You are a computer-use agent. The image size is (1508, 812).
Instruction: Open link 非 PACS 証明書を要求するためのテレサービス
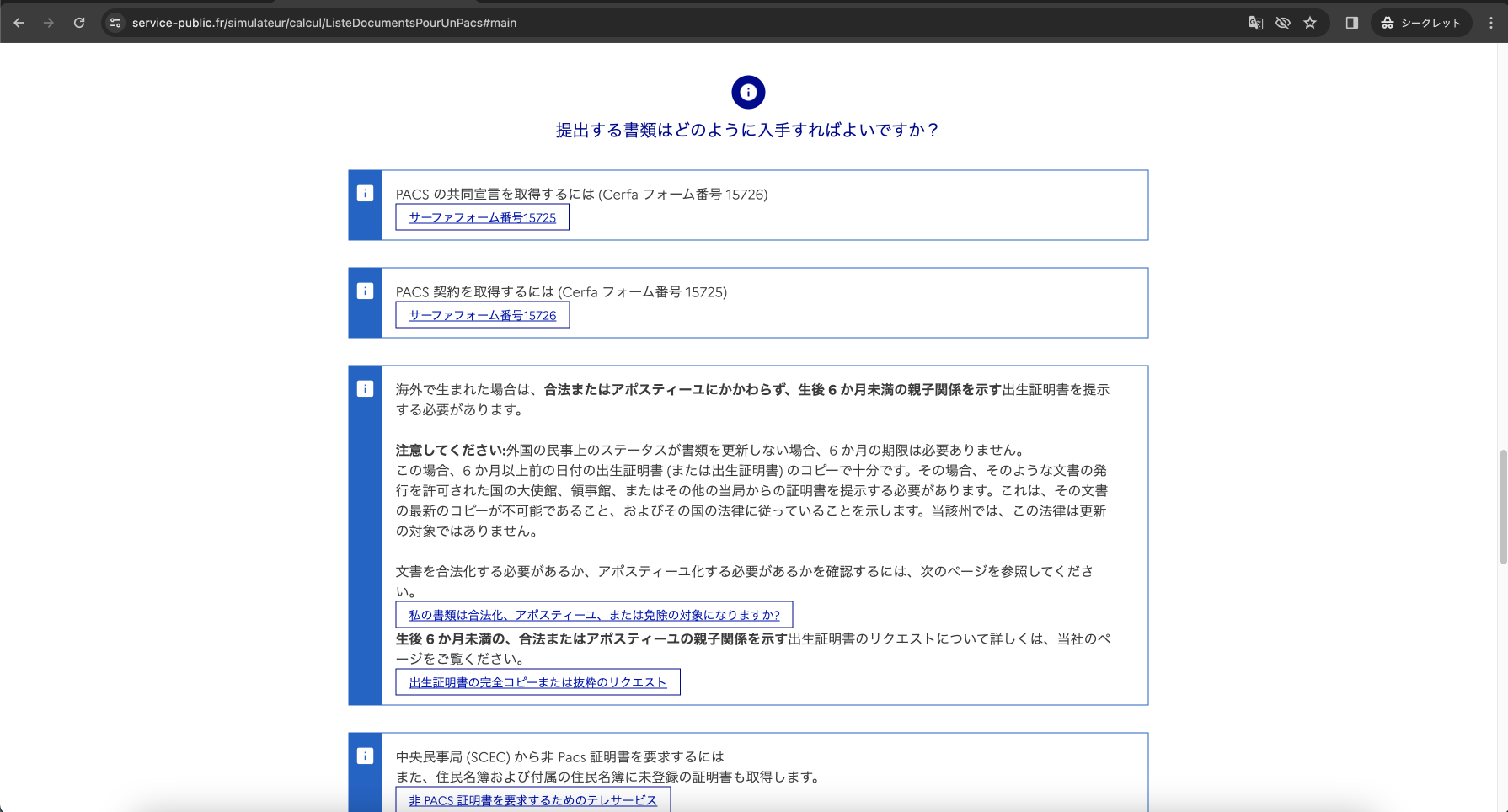tap(532, 799)
